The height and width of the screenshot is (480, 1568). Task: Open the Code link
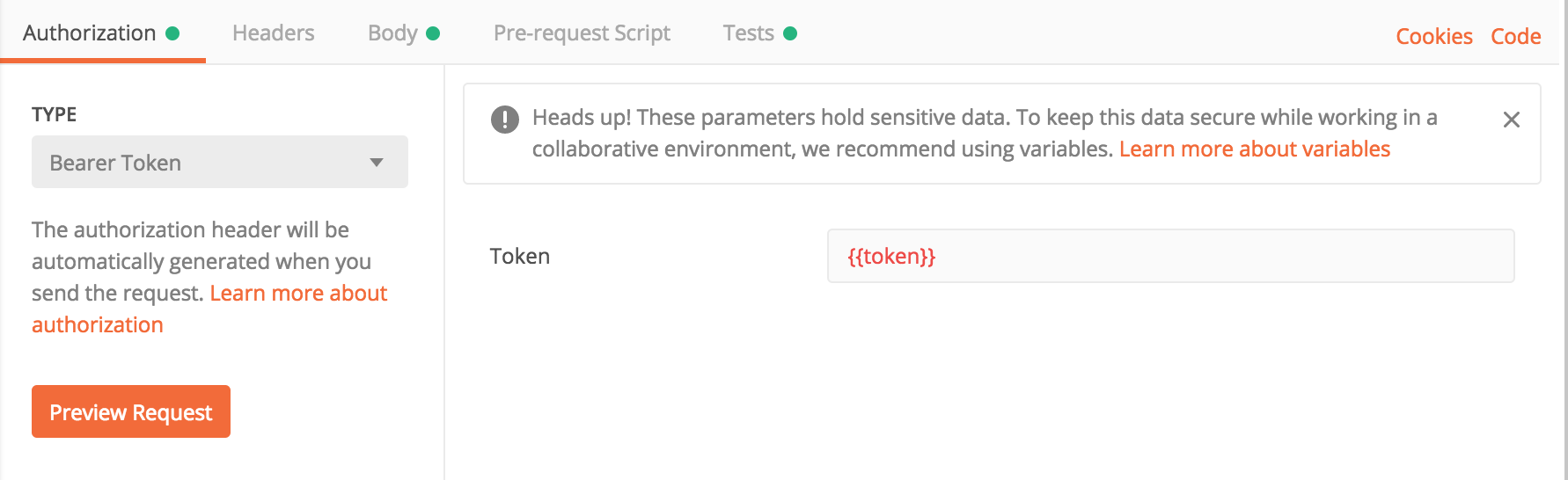(1516, 36)
